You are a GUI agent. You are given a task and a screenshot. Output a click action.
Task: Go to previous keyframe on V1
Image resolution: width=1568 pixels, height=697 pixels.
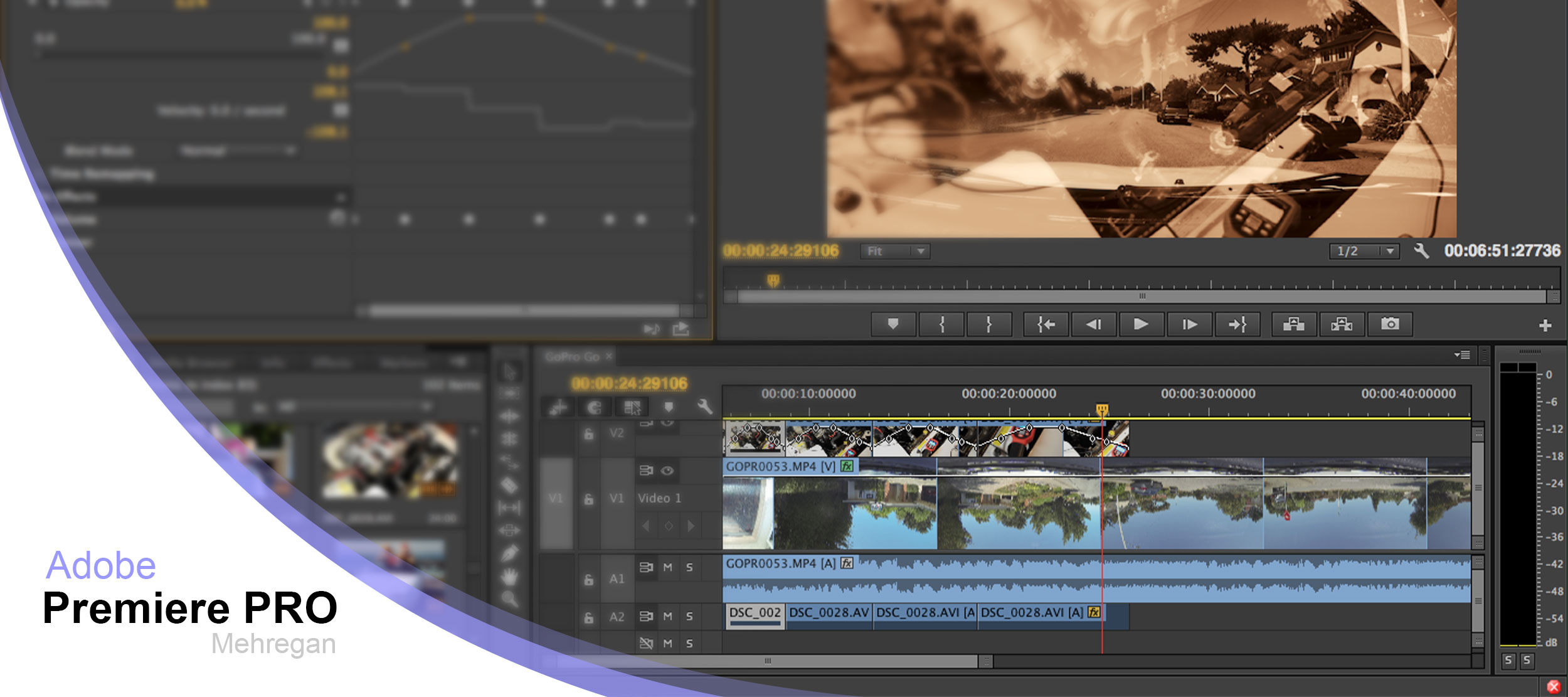(647, 526)
